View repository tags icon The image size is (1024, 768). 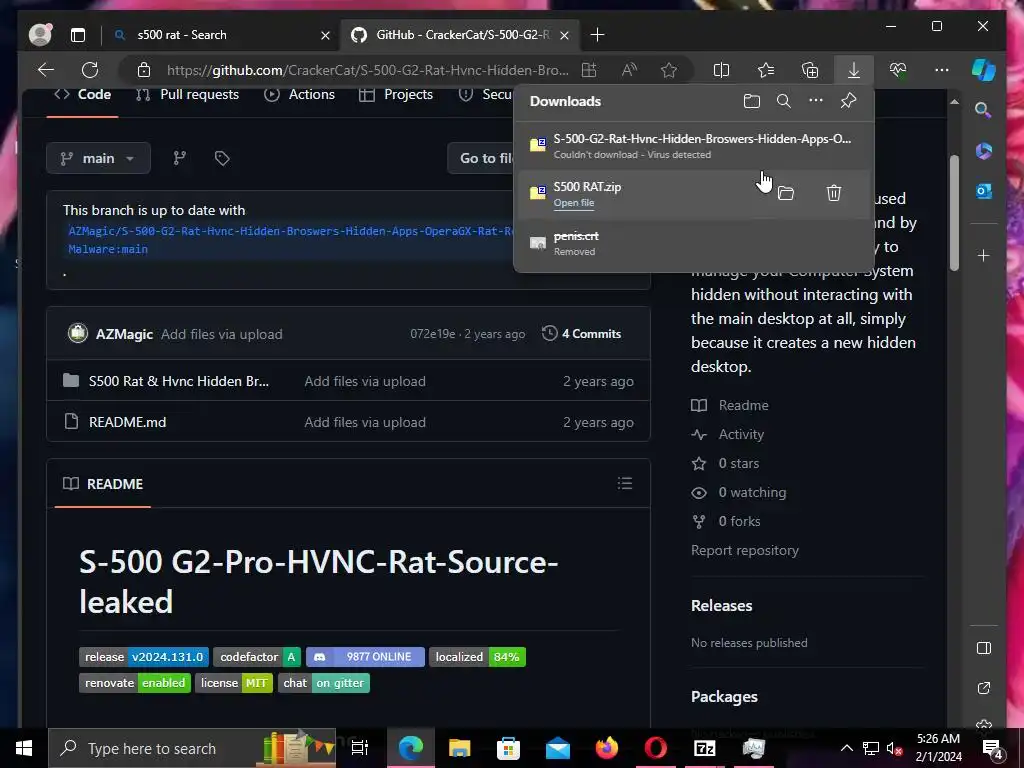(x=222, y=158)
